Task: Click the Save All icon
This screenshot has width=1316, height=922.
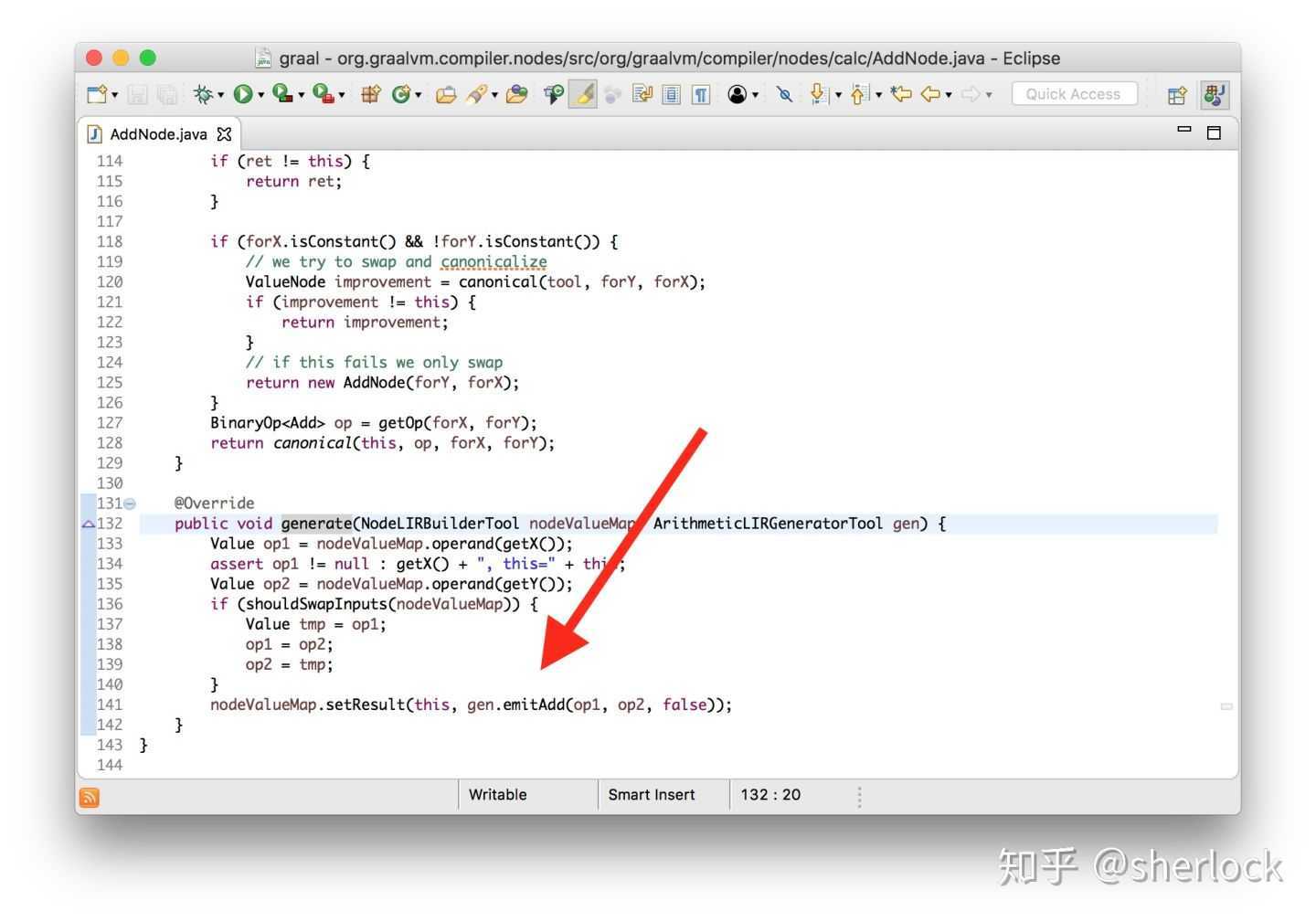Action: click(165, 94)
